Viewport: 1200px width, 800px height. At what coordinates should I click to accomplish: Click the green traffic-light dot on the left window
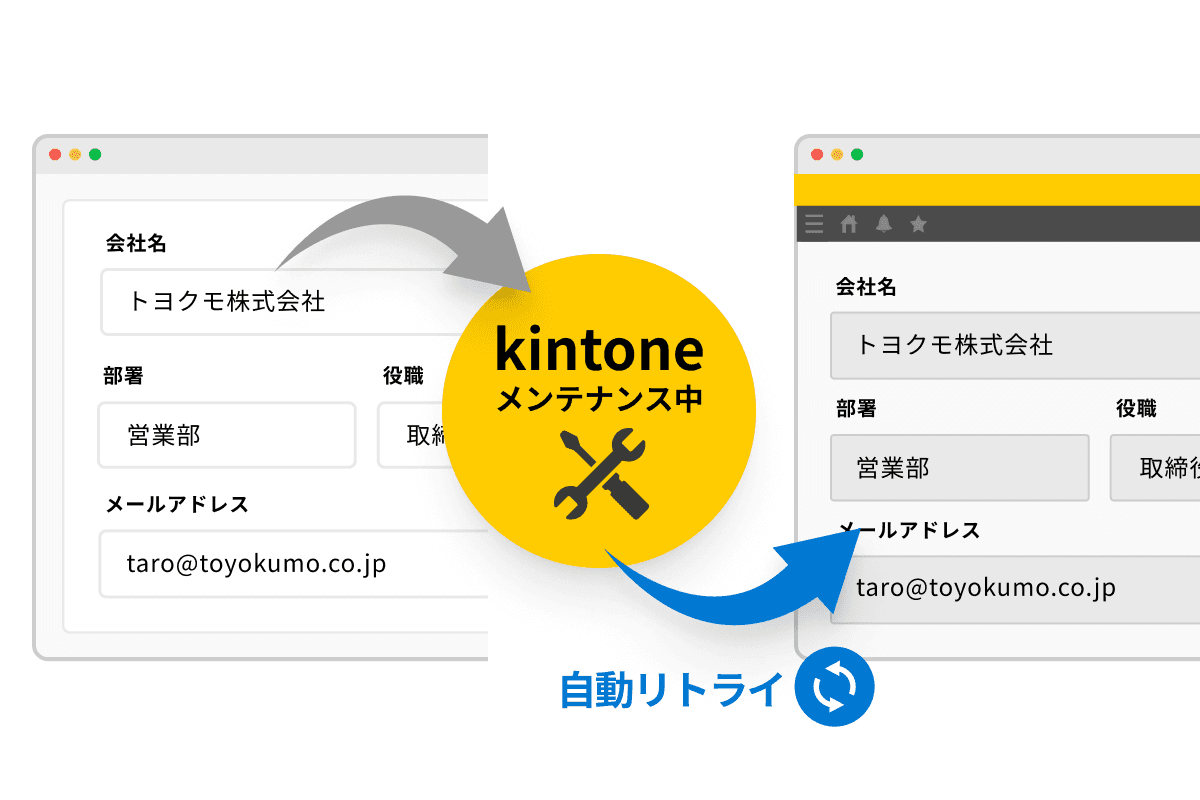[x=95, y=156]
